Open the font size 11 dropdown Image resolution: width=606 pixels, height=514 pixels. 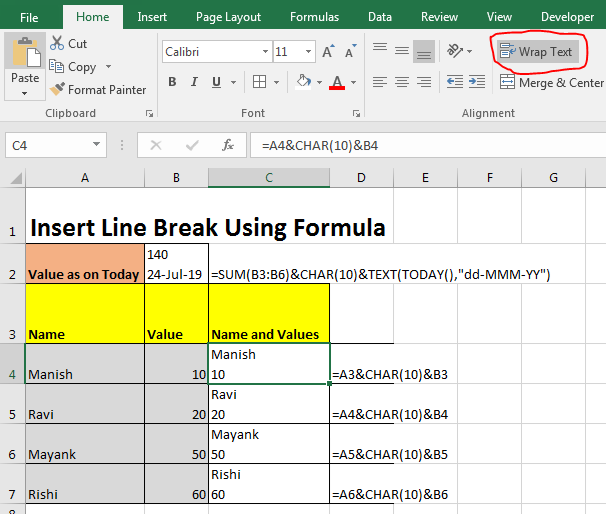308,51
